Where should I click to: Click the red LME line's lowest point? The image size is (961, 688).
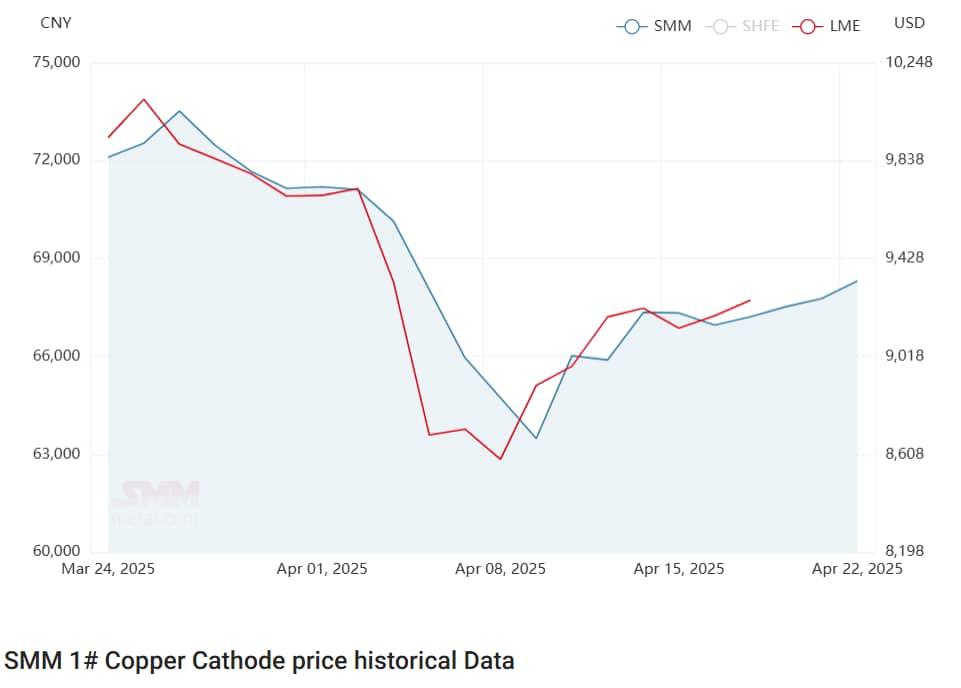[500, 459]
